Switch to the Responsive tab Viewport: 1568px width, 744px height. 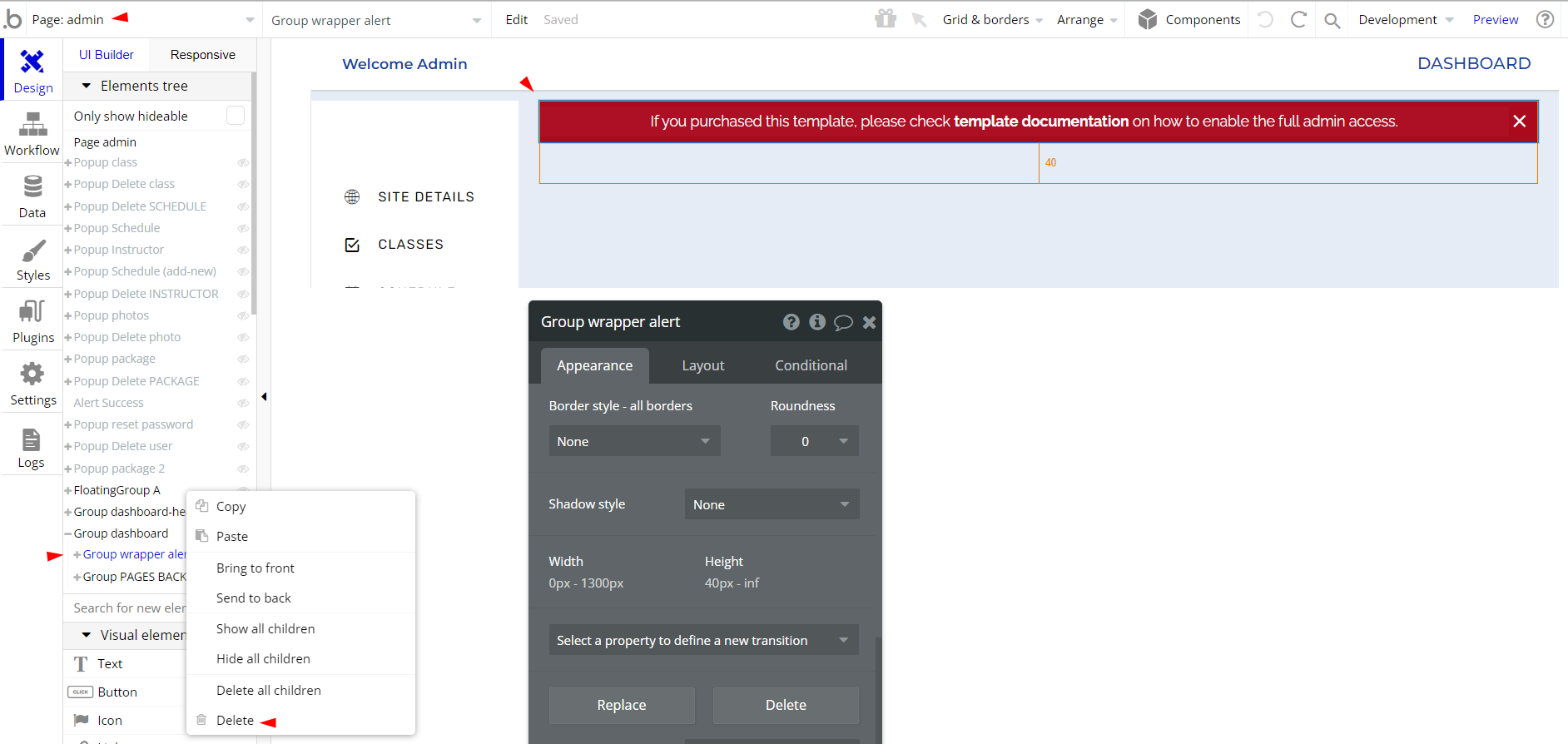point(202,55)
